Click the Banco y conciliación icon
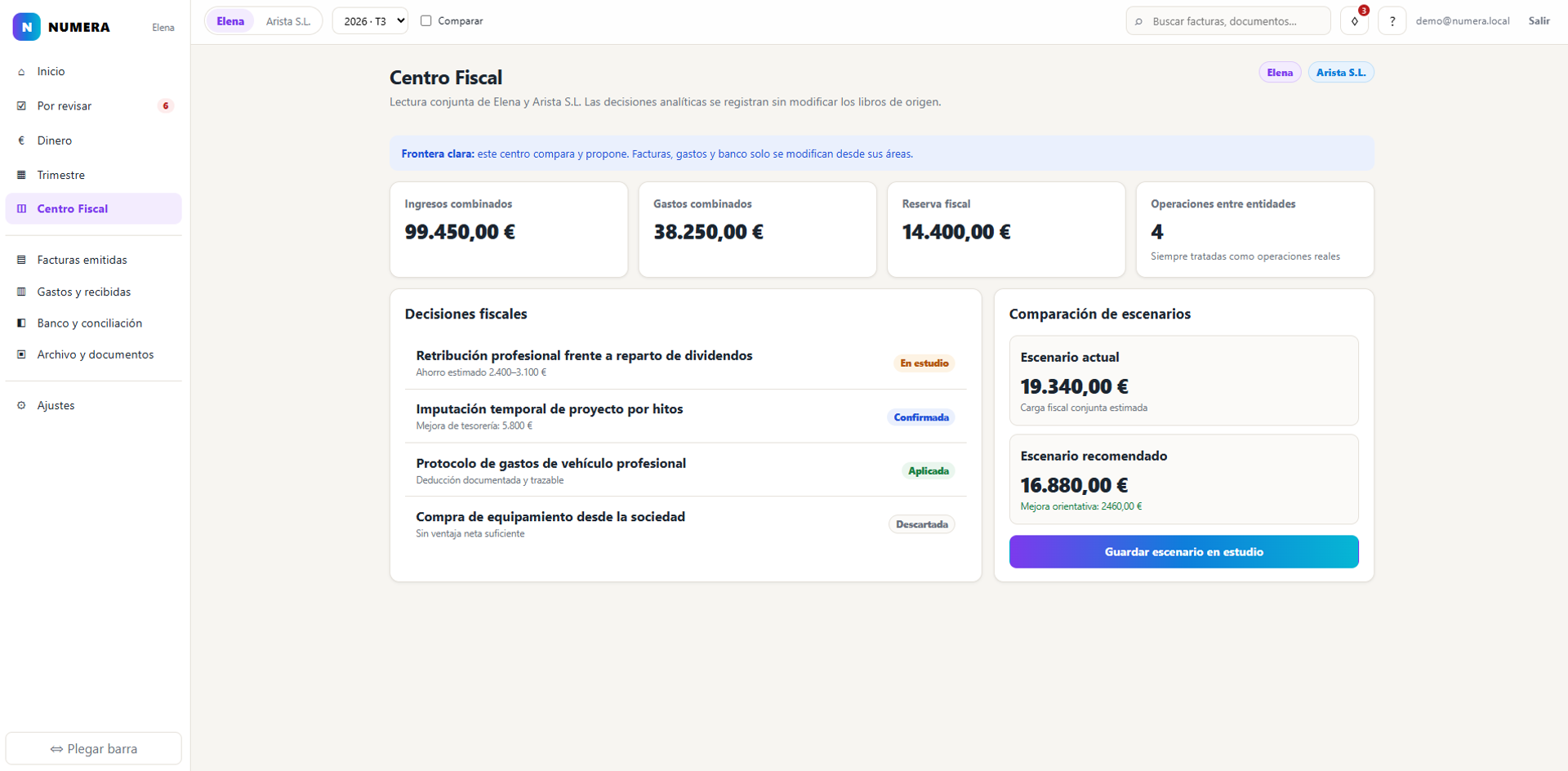The width and height of the screenshot is (1568, 771). click(21, 323)
